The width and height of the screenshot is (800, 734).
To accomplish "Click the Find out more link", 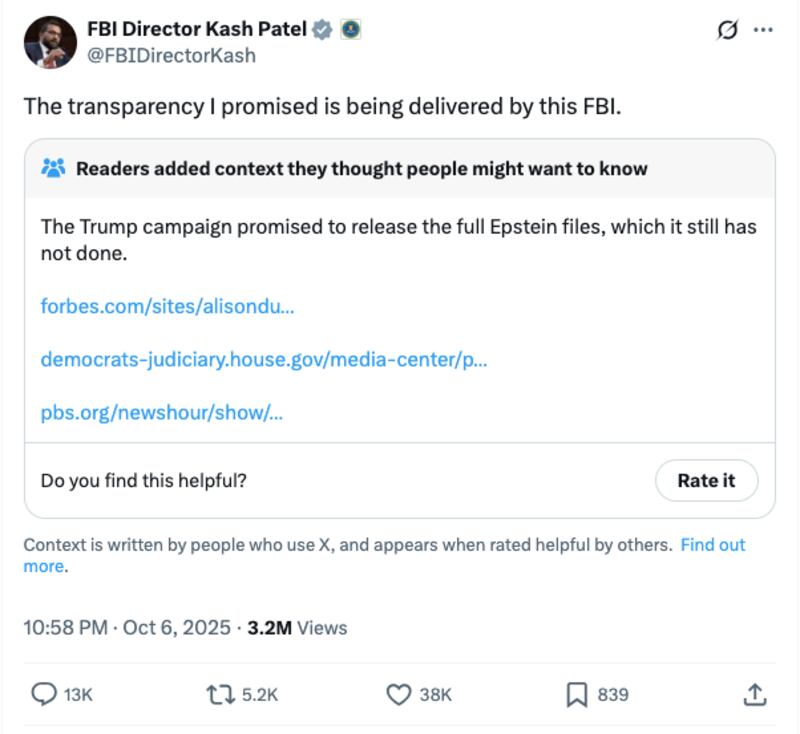I will click(x=712, y=546).
